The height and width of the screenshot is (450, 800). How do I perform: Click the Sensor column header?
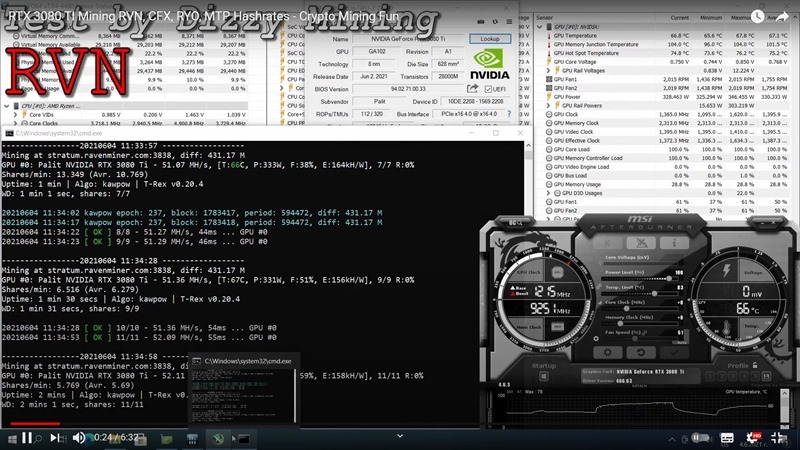(545, 17)
